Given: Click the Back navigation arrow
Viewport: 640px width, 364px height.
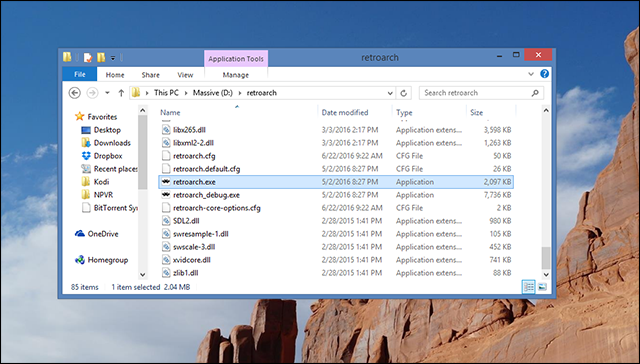Looking at the screenshot, I should [x=75, y=93].
